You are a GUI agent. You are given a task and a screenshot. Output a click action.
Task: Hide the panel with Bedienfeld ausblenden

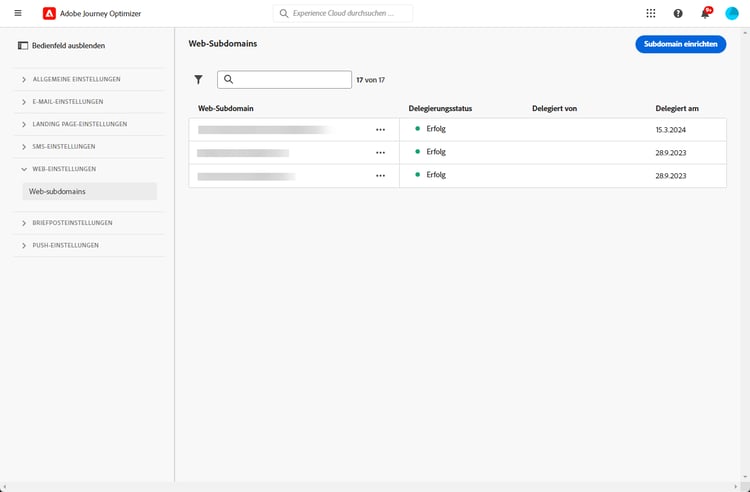pos(61,45)
